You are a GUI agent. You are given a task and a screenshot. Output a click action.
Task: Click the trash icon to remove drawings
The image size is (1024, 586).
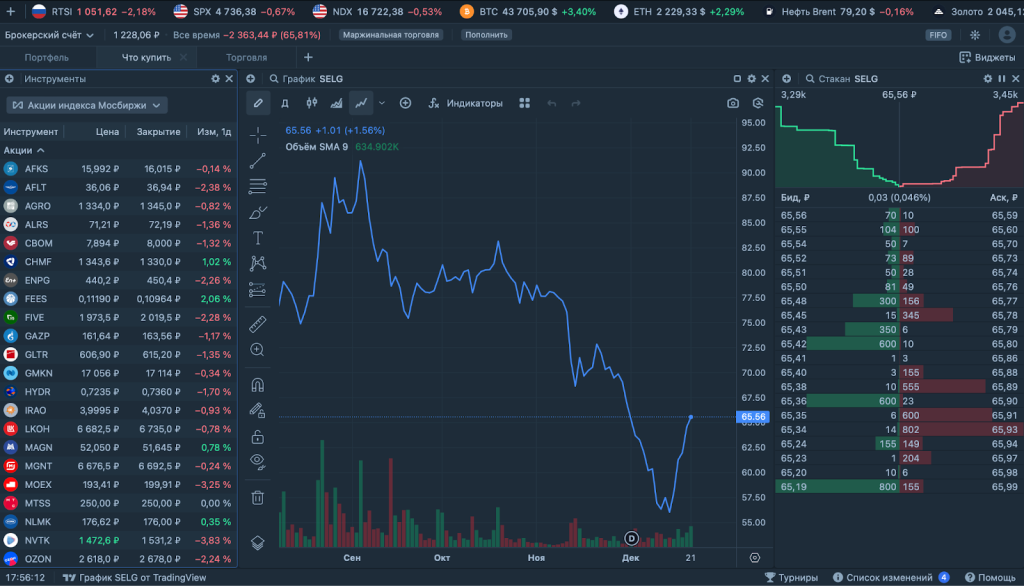tap(258, 497)
